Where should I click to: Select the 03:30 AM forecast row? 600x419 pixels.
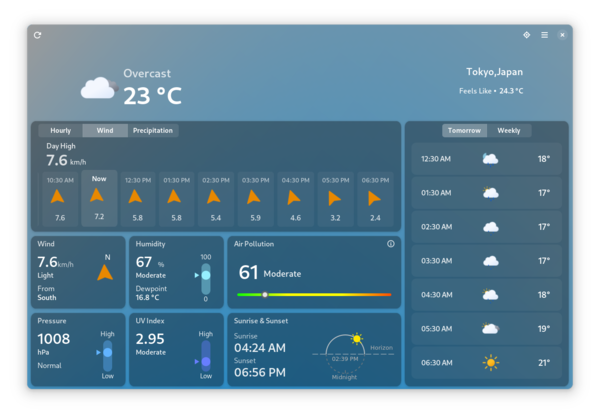pyautogui.click(x=486, y=261)
